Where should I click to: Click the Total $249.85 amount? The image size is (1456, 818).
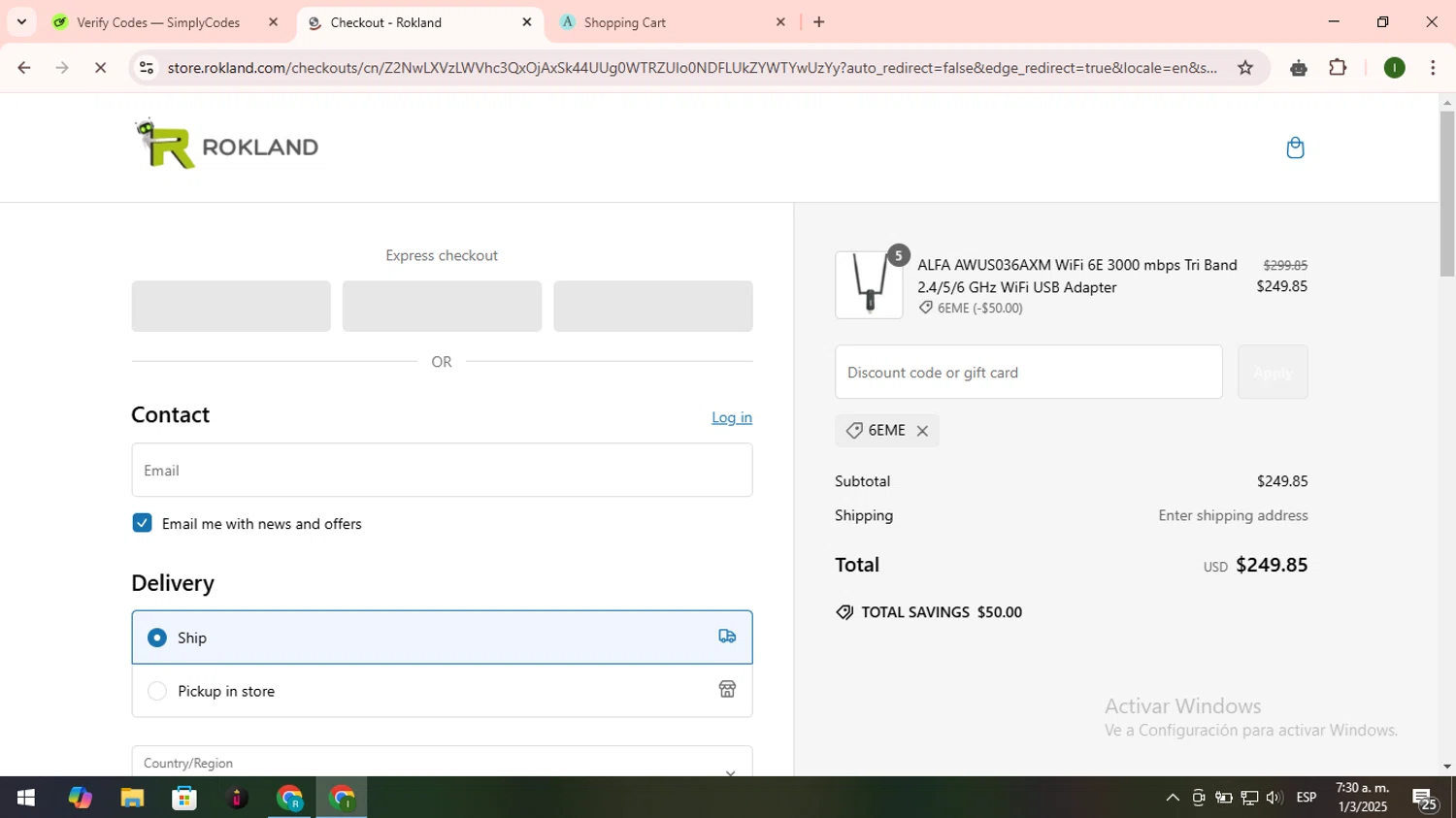coord(1272,565)
